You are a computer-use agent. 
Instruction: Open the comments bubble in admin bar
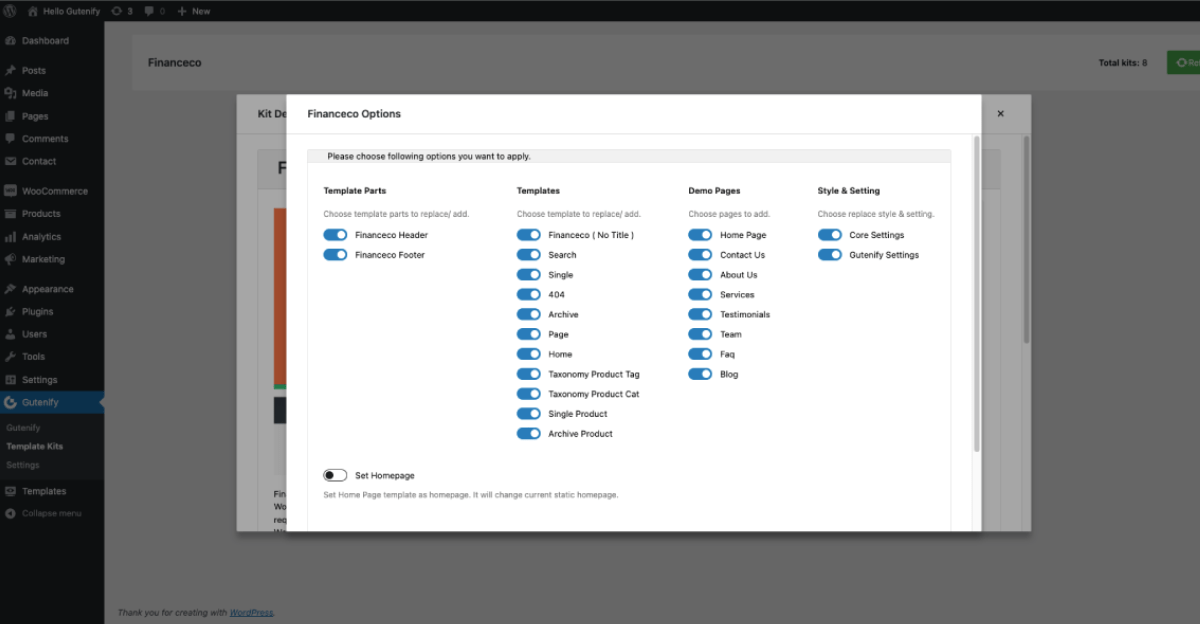coord(149,11)
